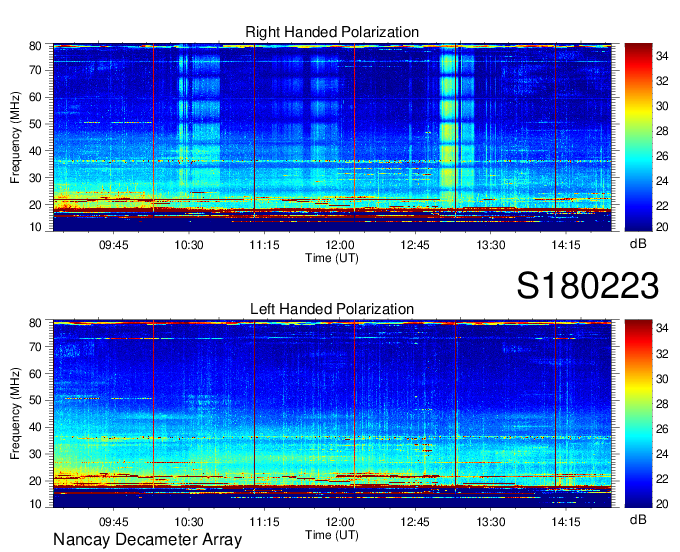Click the 12:00 tick of Left Handed plot
The height and width of the screenshot is (552, 680).
(x=340, y=522)
